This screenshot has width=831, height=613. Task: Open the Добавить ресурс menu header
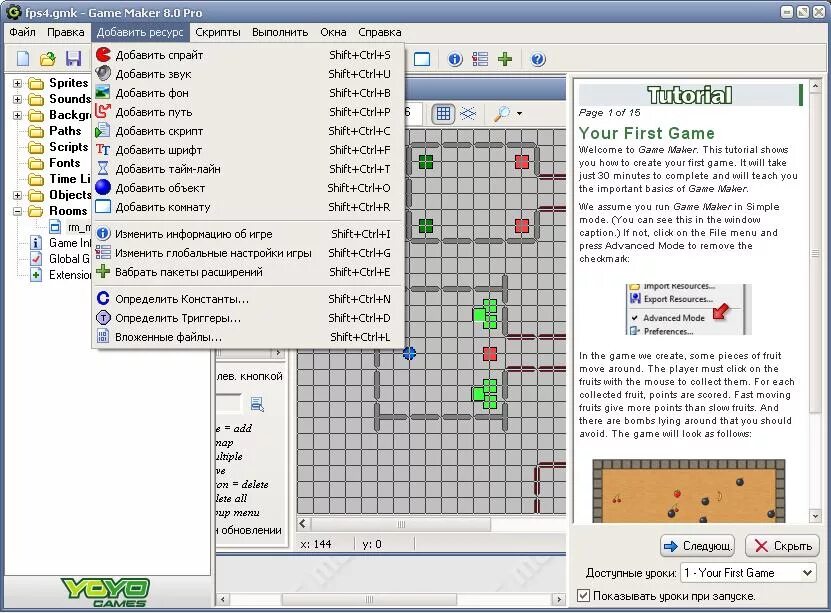pos(140,32)
